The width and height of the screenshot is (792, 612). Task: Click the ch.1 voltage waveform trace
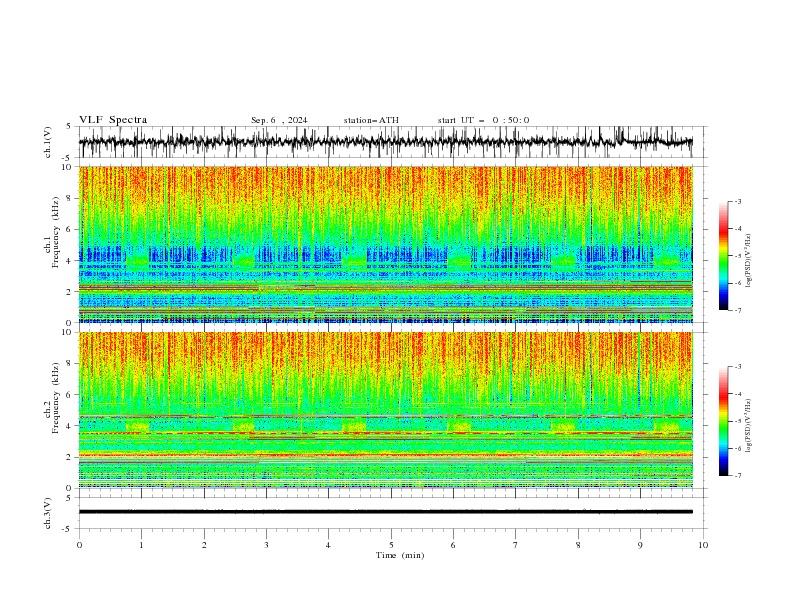[x=385, y=142]
